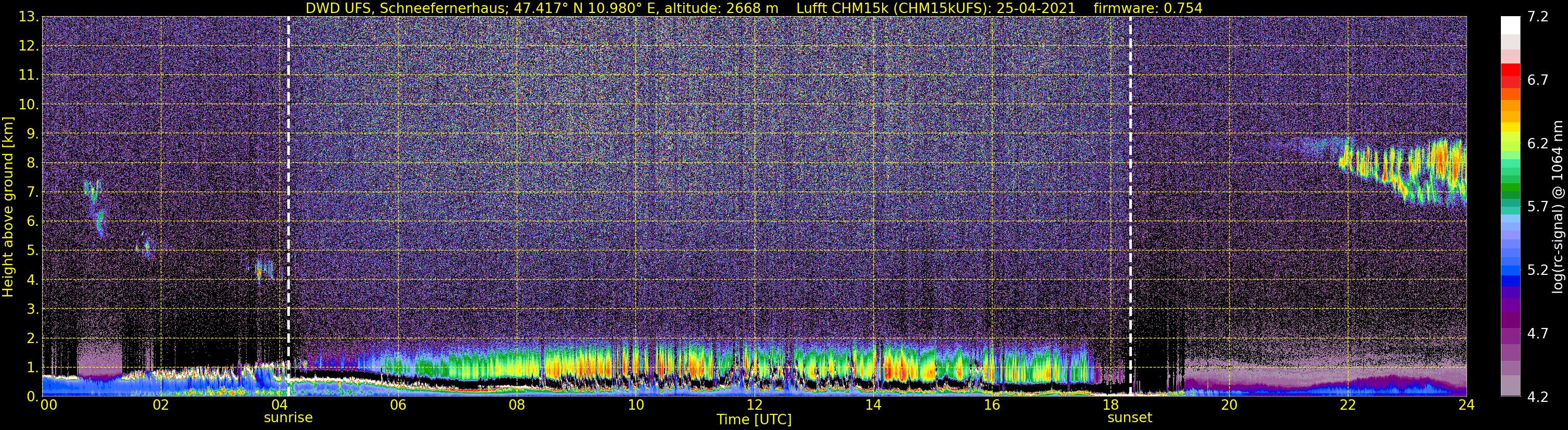Image resolution: width=1568 pixels, height=430 pixels.
Task: Click the "9." tick label on the height axis
Action: 33,134
